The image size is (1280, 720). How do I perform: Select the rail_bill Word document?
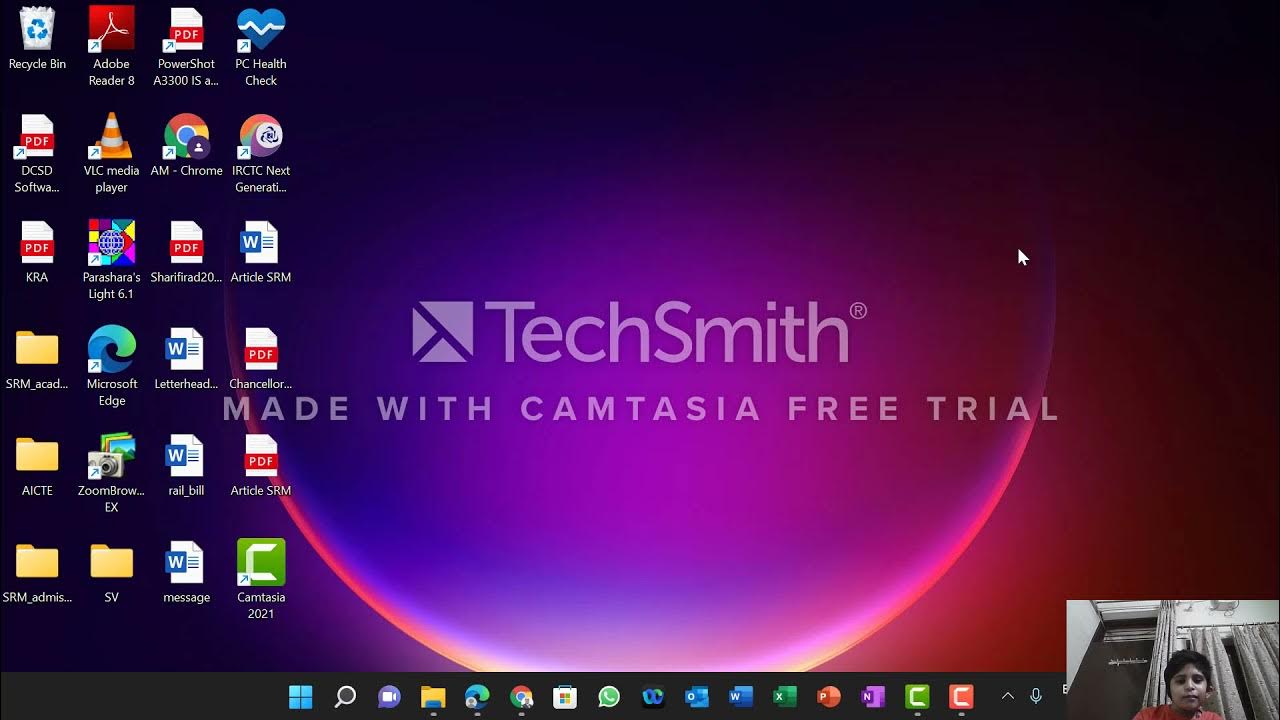186,466
